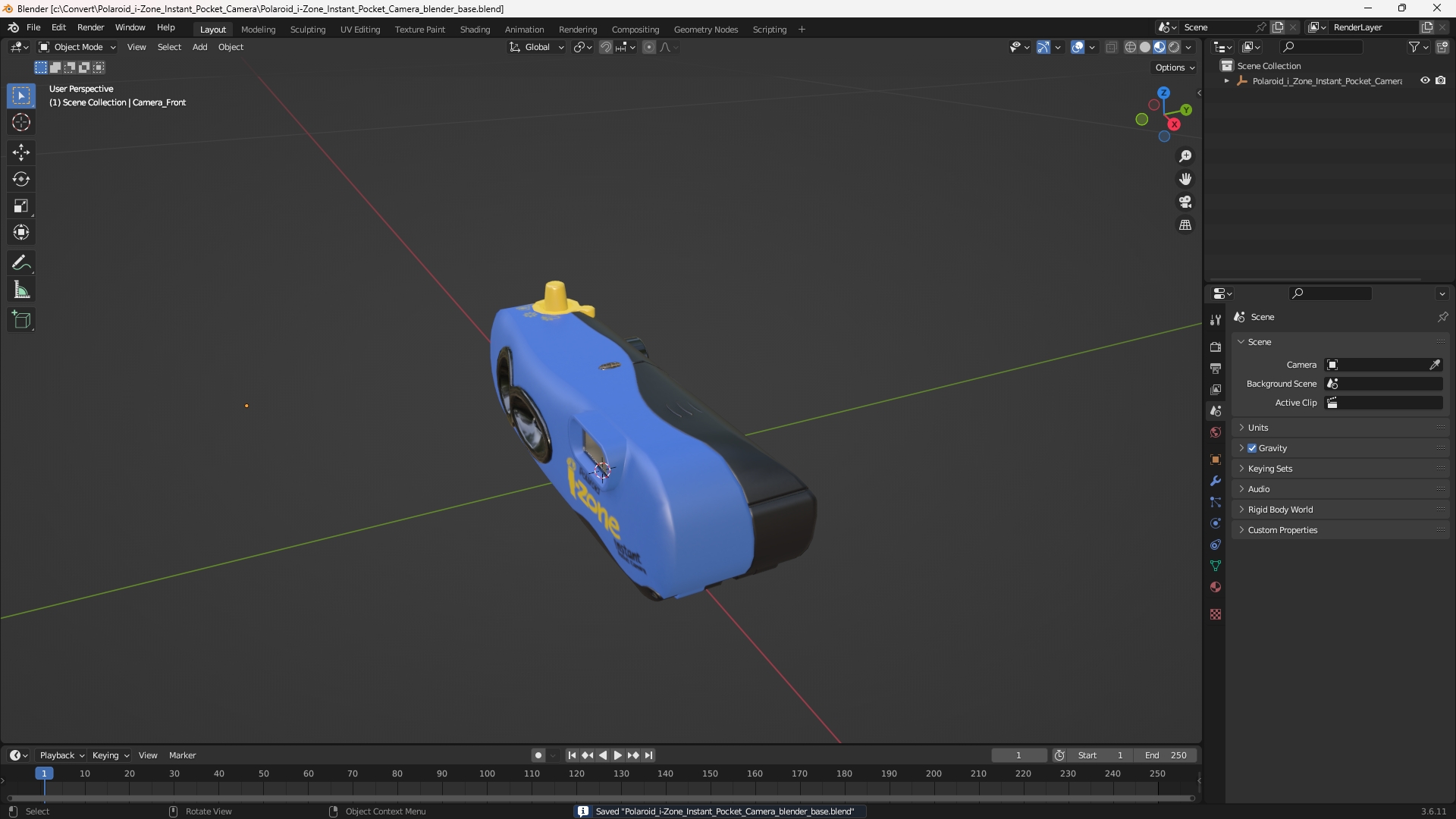The height and width of the screenshot is (819, 1456).
Task: Click the red X axis on the navigation gizmo
Action: (x=1174, y=124)
